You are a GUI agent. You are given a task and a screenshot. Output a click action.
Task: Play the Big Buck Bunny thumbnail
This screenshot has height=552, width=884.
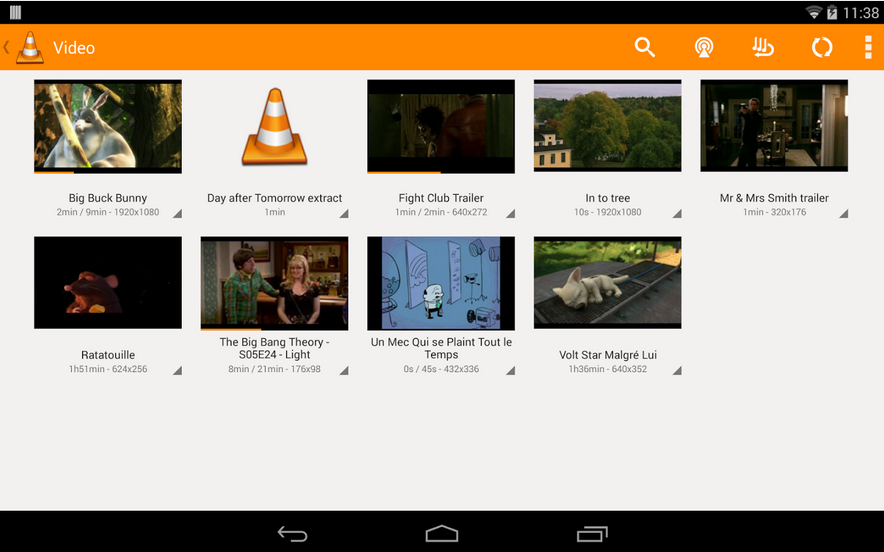pos(108,126)
